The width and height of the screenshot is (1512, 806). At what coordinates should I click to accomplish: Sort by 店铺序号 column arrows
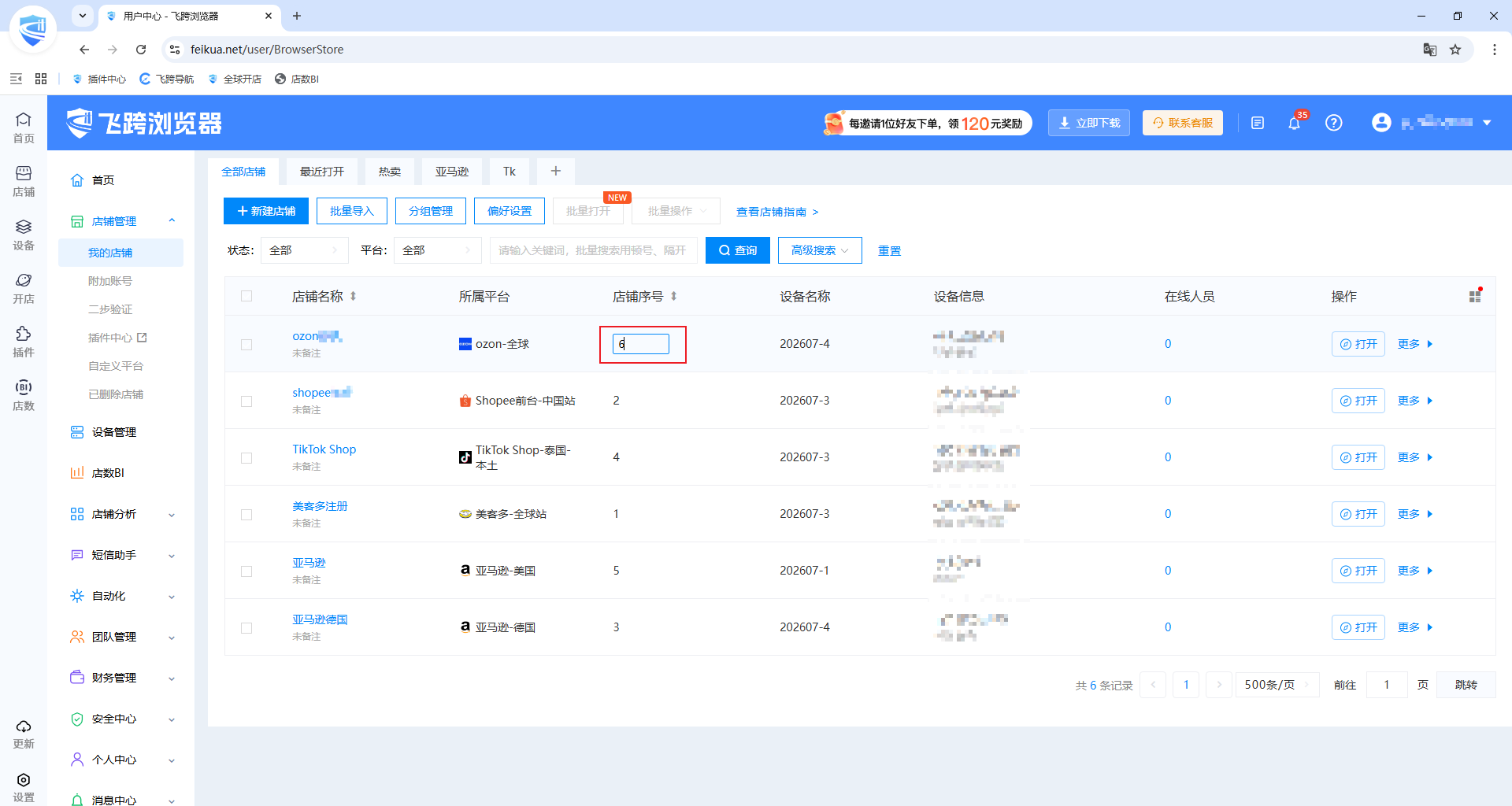click(674, 296)
